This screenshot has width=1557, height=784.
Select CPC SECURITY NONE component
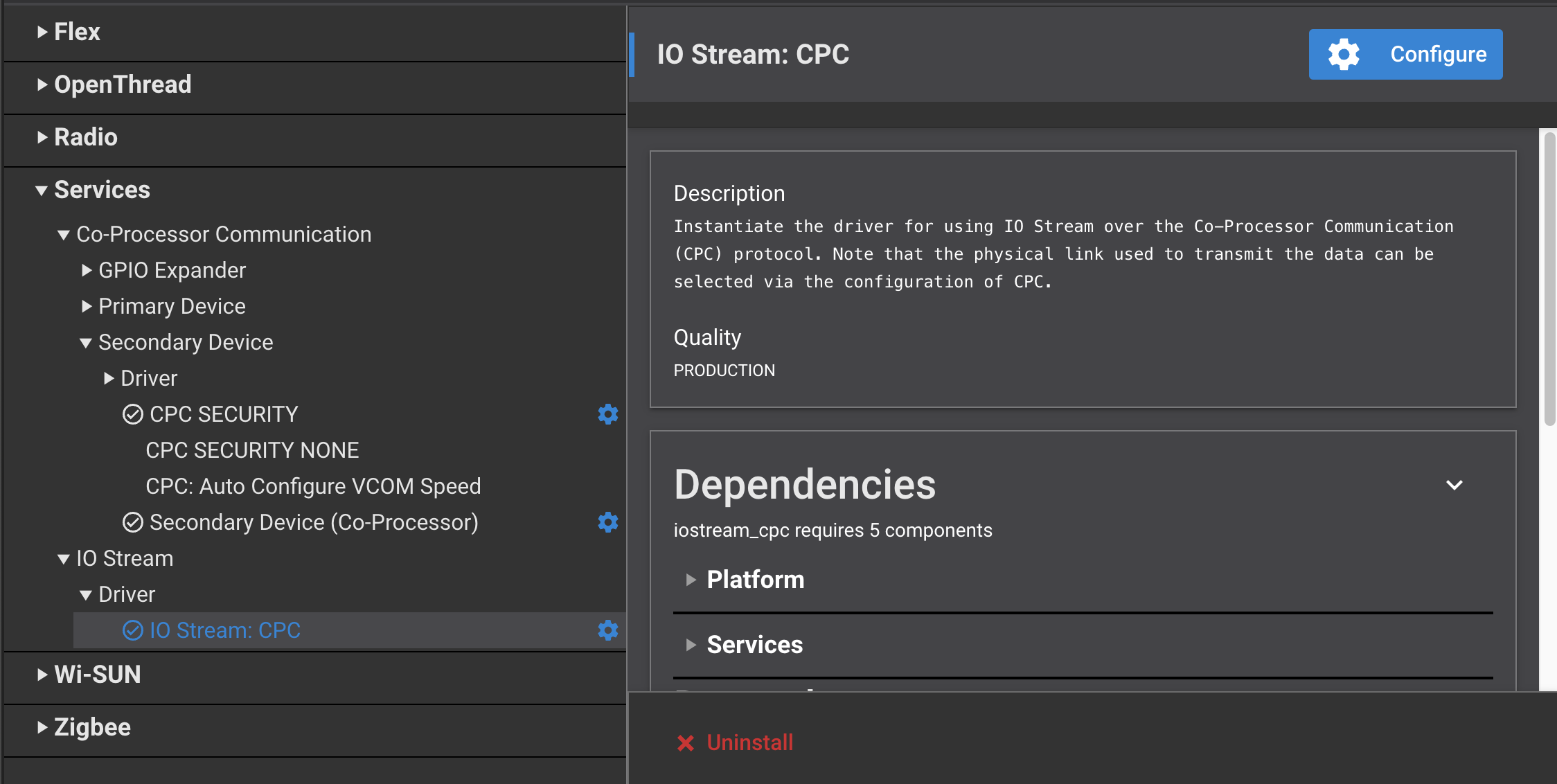tap(252, 450)
